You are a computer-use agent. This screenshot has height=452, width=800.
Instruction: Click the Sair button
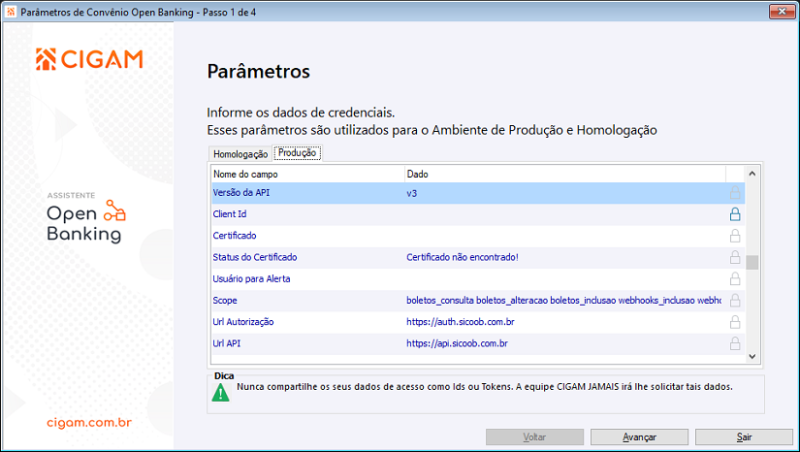click(744, 437)
